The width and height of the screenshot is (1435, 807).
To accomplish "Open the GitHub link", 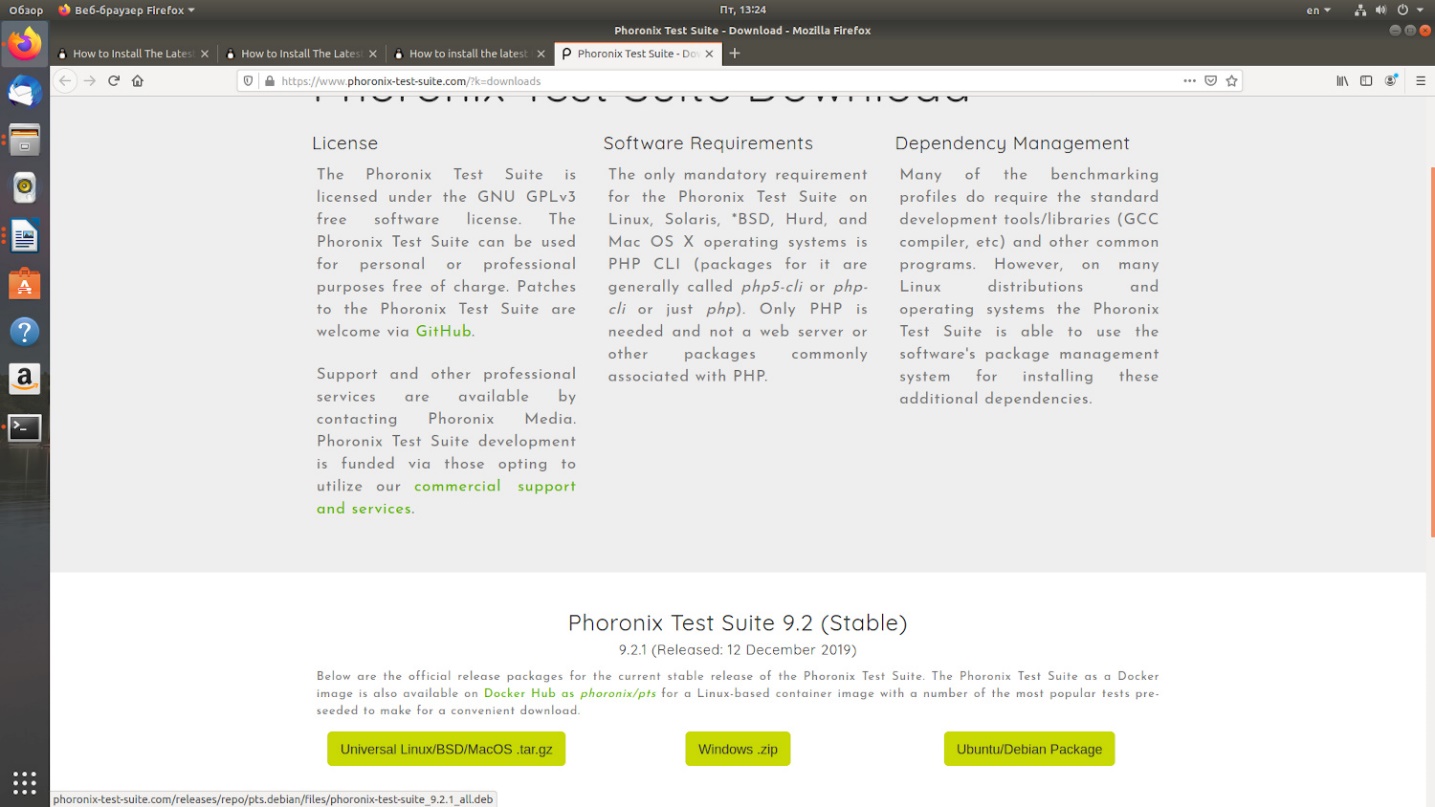I will (443, 331).
